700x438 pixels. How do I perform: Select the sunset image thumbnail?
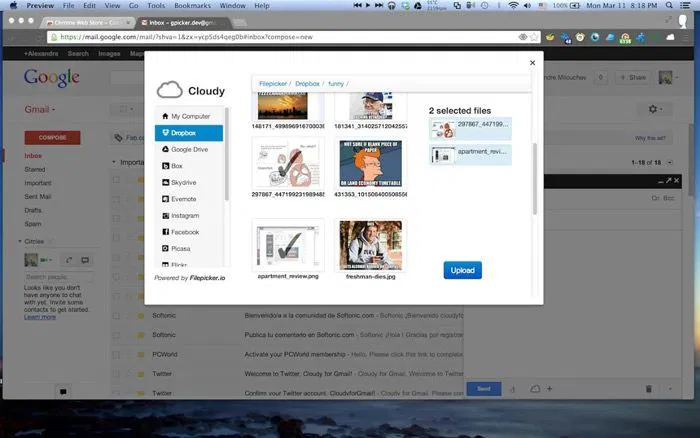283,105
